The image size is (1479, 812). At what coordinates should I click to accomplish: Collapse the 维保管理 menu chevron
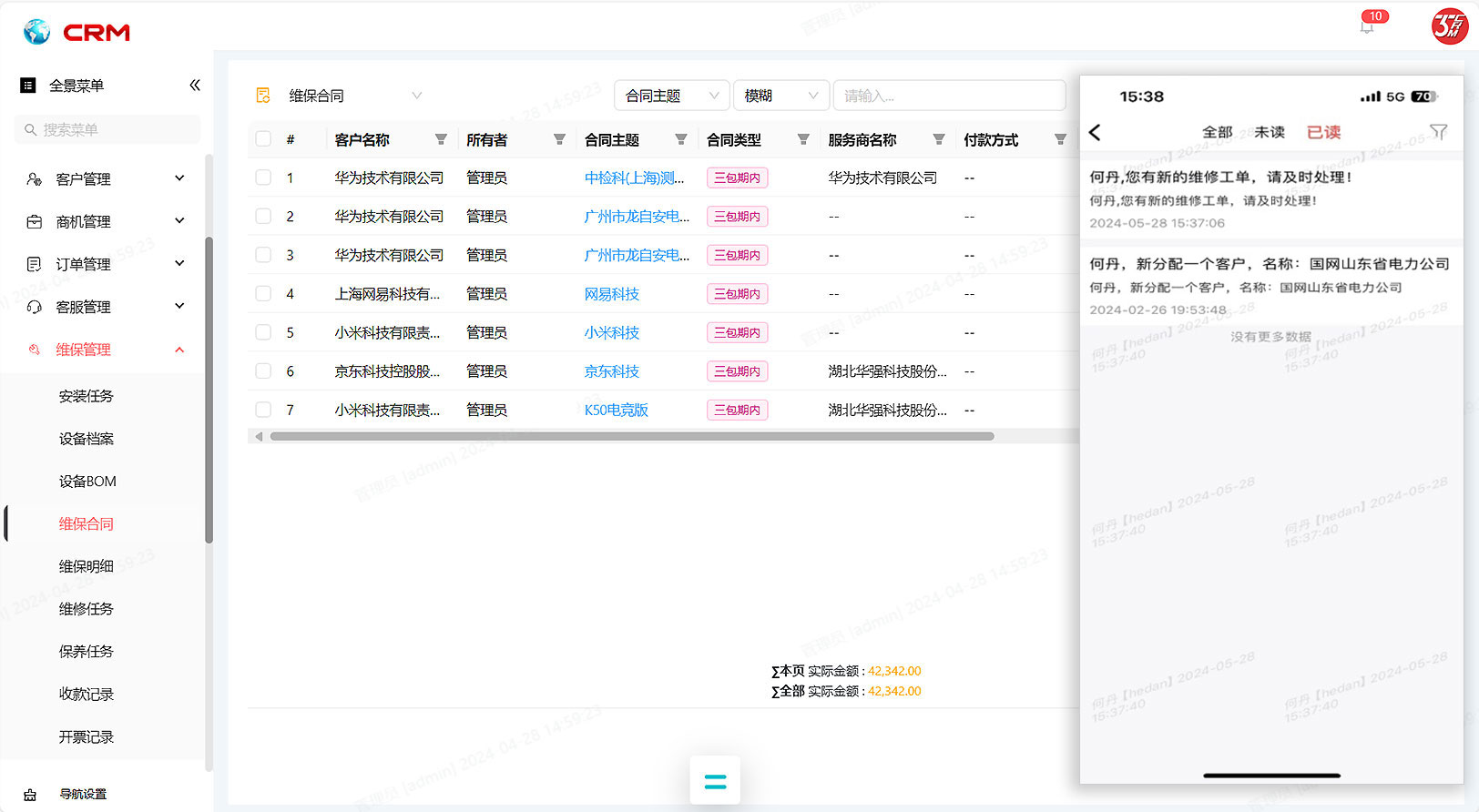pos(179,350)
